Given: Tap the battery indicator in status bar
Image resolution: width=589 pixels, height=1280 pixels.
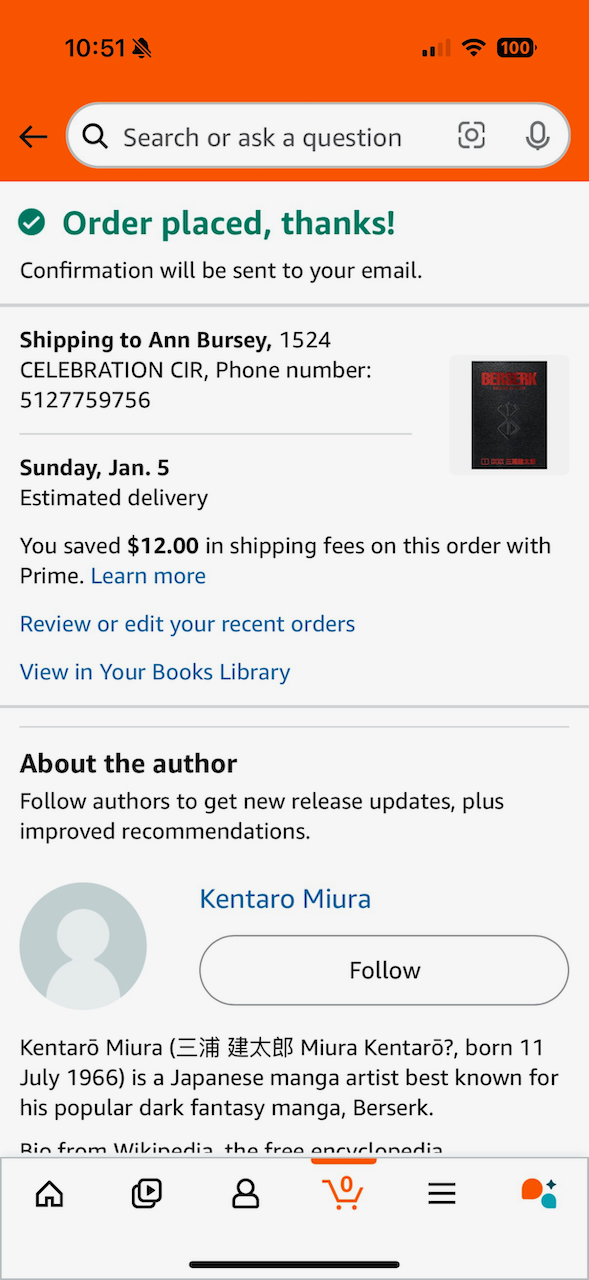Looking at the screenshot, I should (517, 47).
